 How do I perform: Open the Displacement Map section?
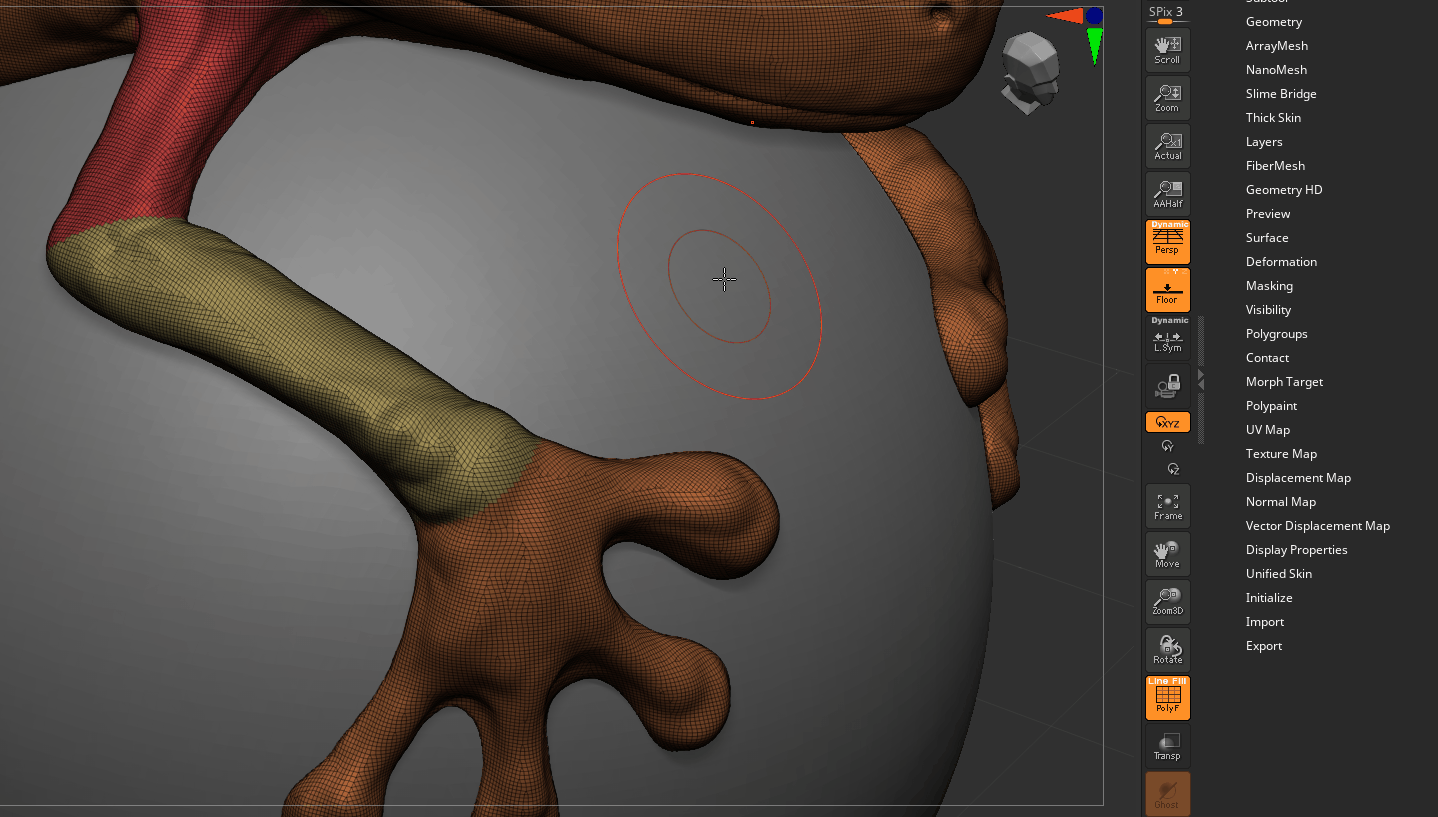click(x=1298, y=478)
